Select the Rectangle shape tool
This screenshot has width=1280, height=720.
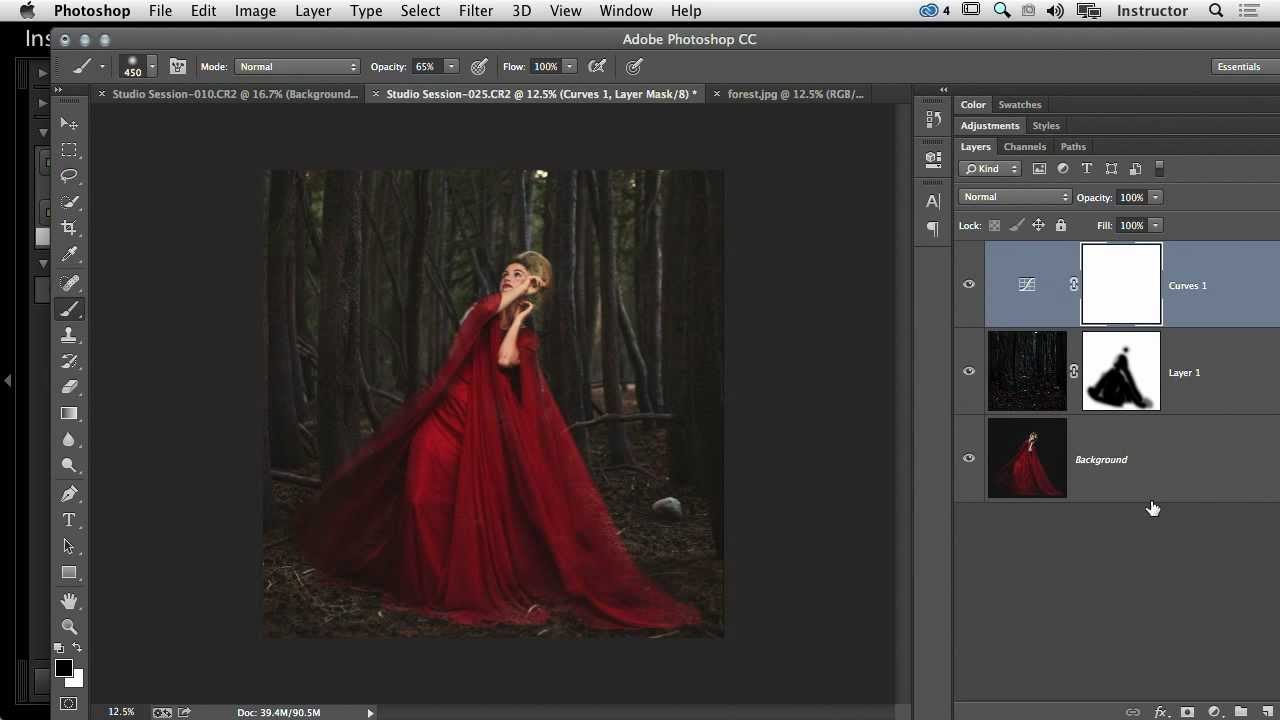coord(69,573)
